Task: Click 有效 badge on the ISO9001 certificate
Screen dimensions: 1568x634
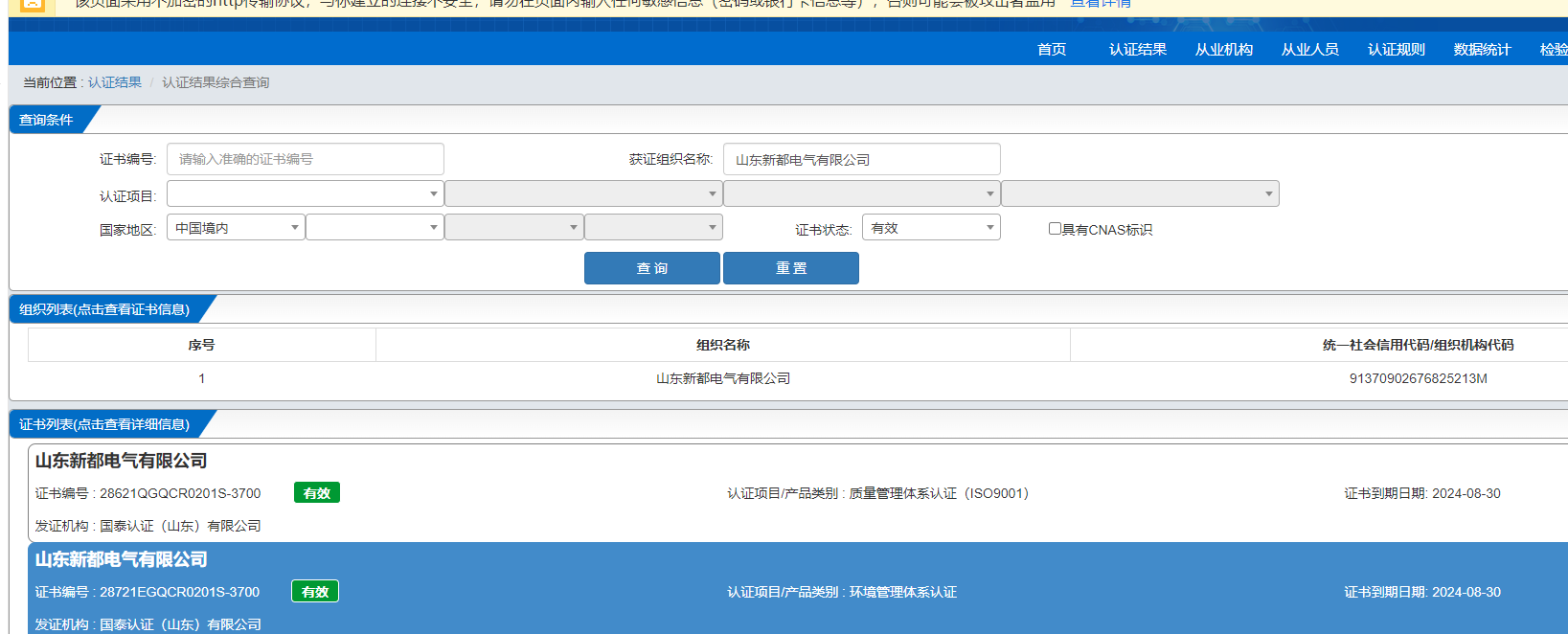Action: 316,493
